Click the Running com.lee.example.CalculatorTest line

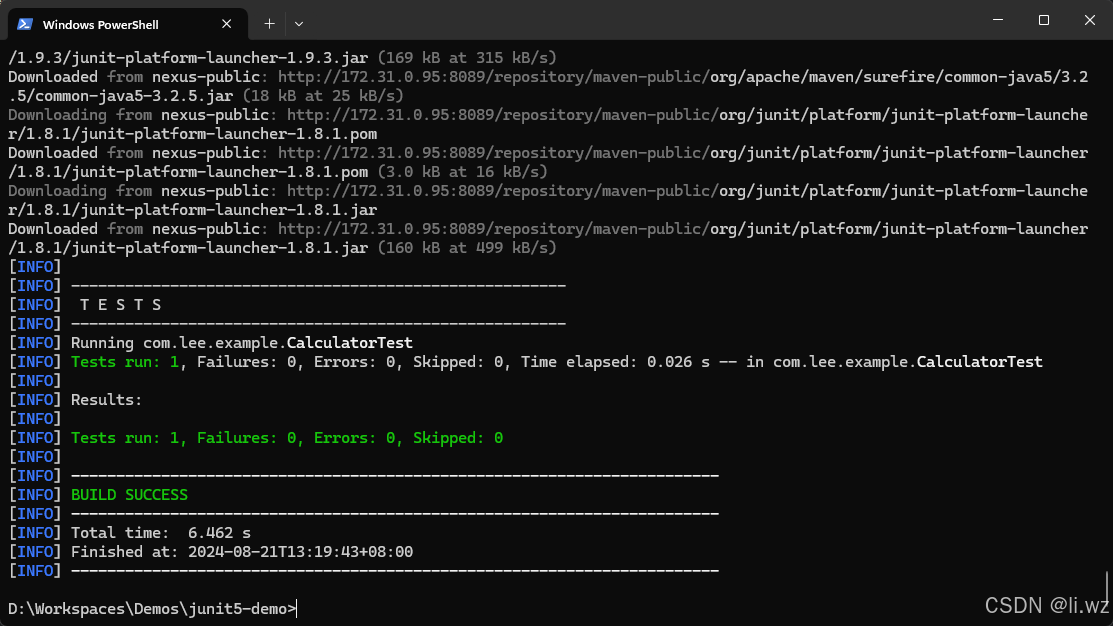pyautogui.click(x=241, y=343)
